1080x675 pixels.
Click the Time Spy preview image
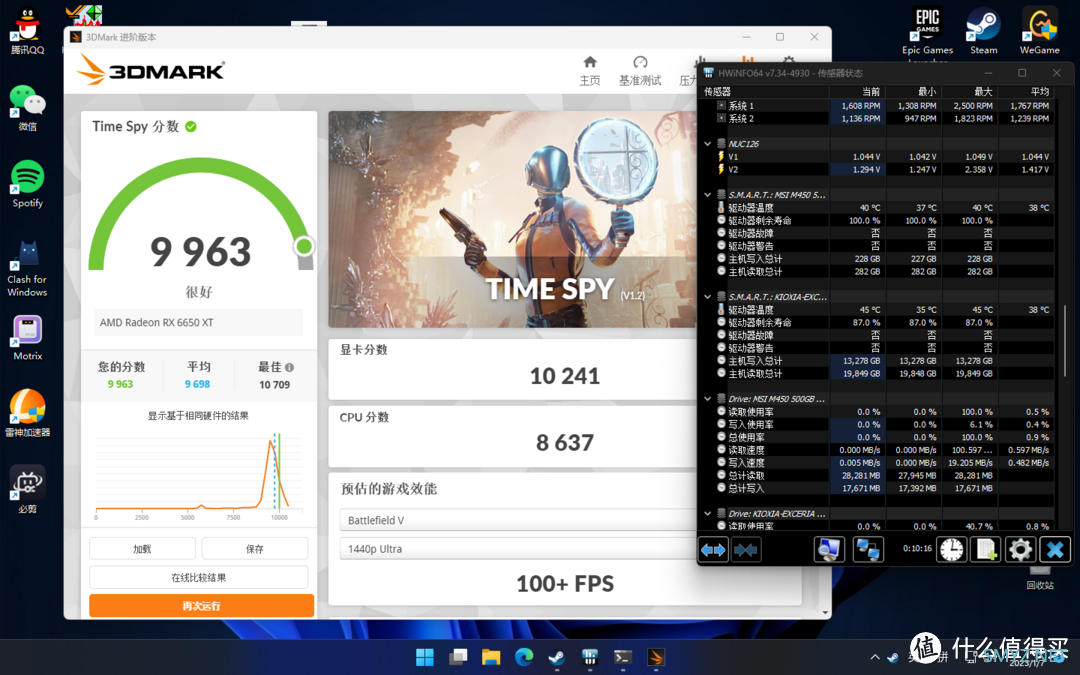pos(512,219)
